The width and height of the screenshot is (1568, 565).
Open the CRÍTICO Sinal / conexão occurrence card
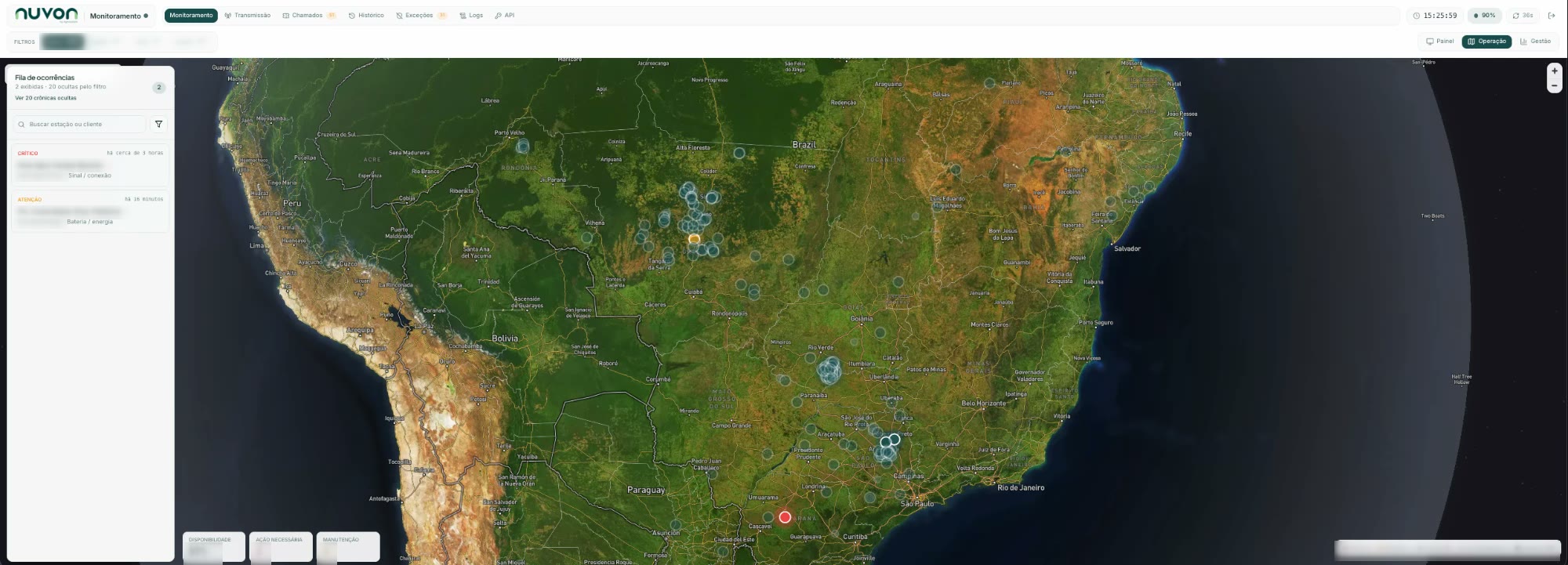pyautogui.click(x=90, y=165)
